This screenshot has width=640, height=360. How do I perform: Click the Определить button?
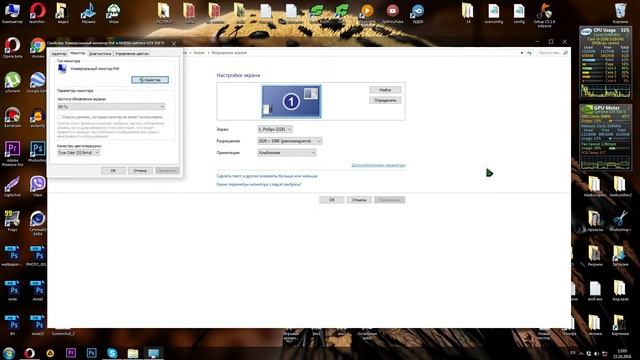tap(385, 100)
